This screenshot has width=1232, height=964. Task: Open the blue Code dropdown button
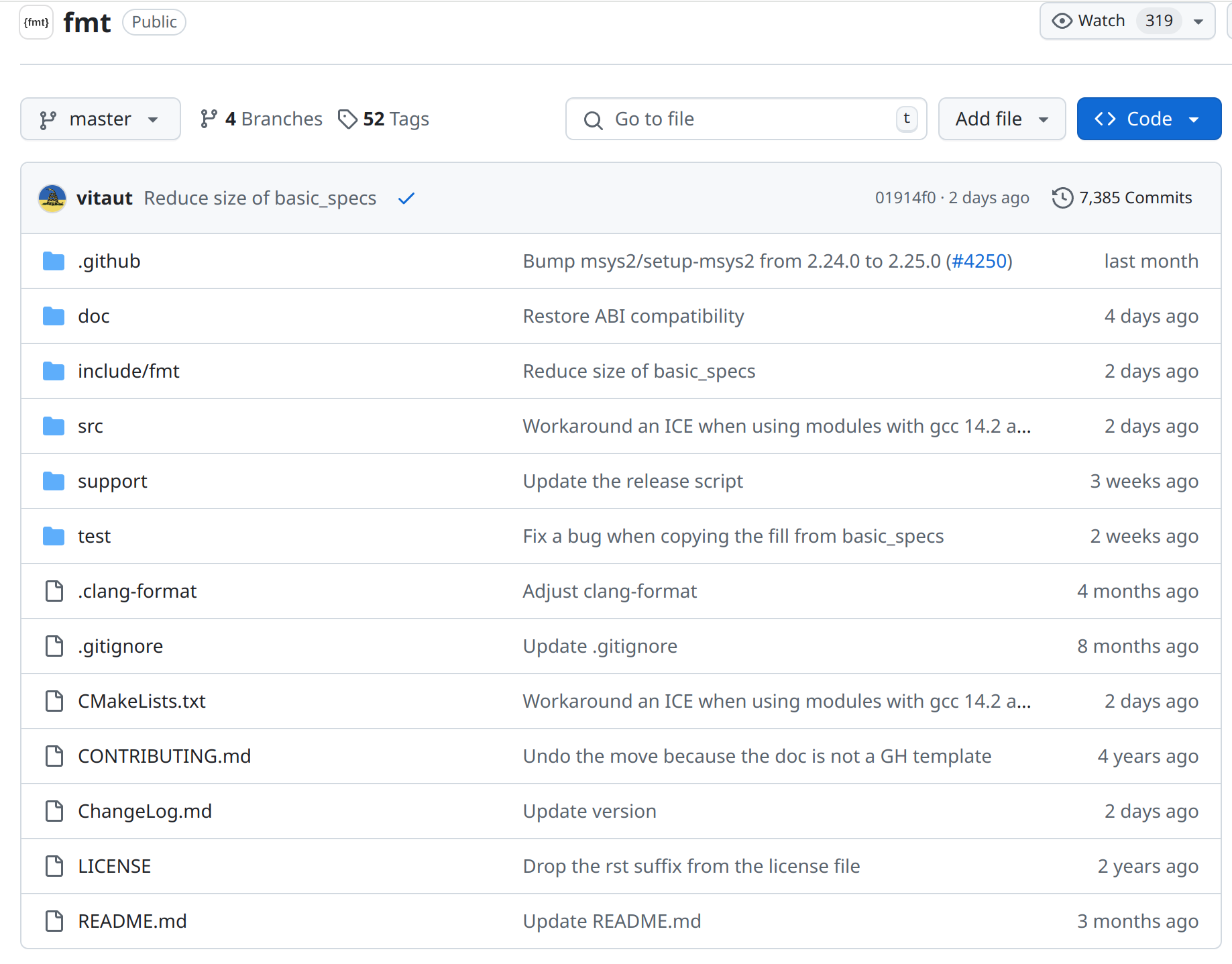[x=1149, y=119]
